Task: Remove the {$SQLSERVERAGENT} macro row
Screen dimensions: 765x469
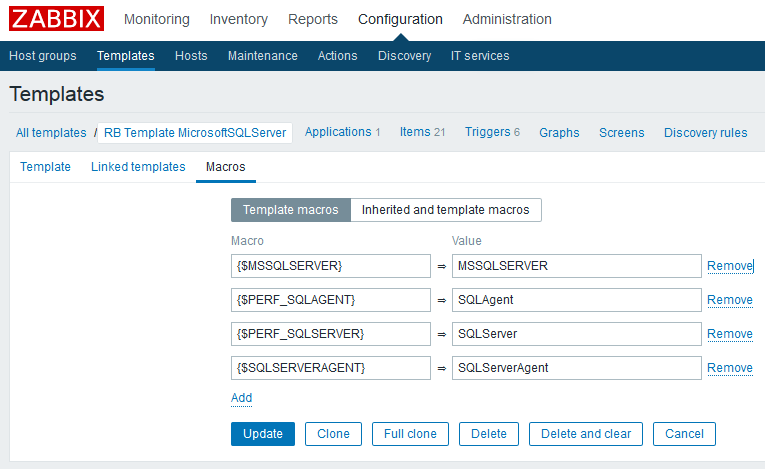Action: 730,368
